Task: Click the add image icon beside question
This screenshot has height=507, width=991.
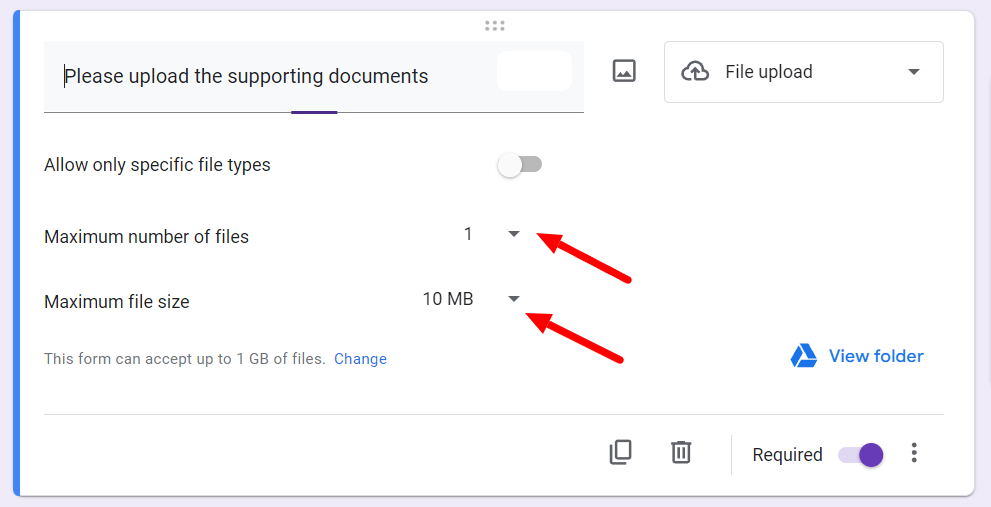Action: pos(624,71)
